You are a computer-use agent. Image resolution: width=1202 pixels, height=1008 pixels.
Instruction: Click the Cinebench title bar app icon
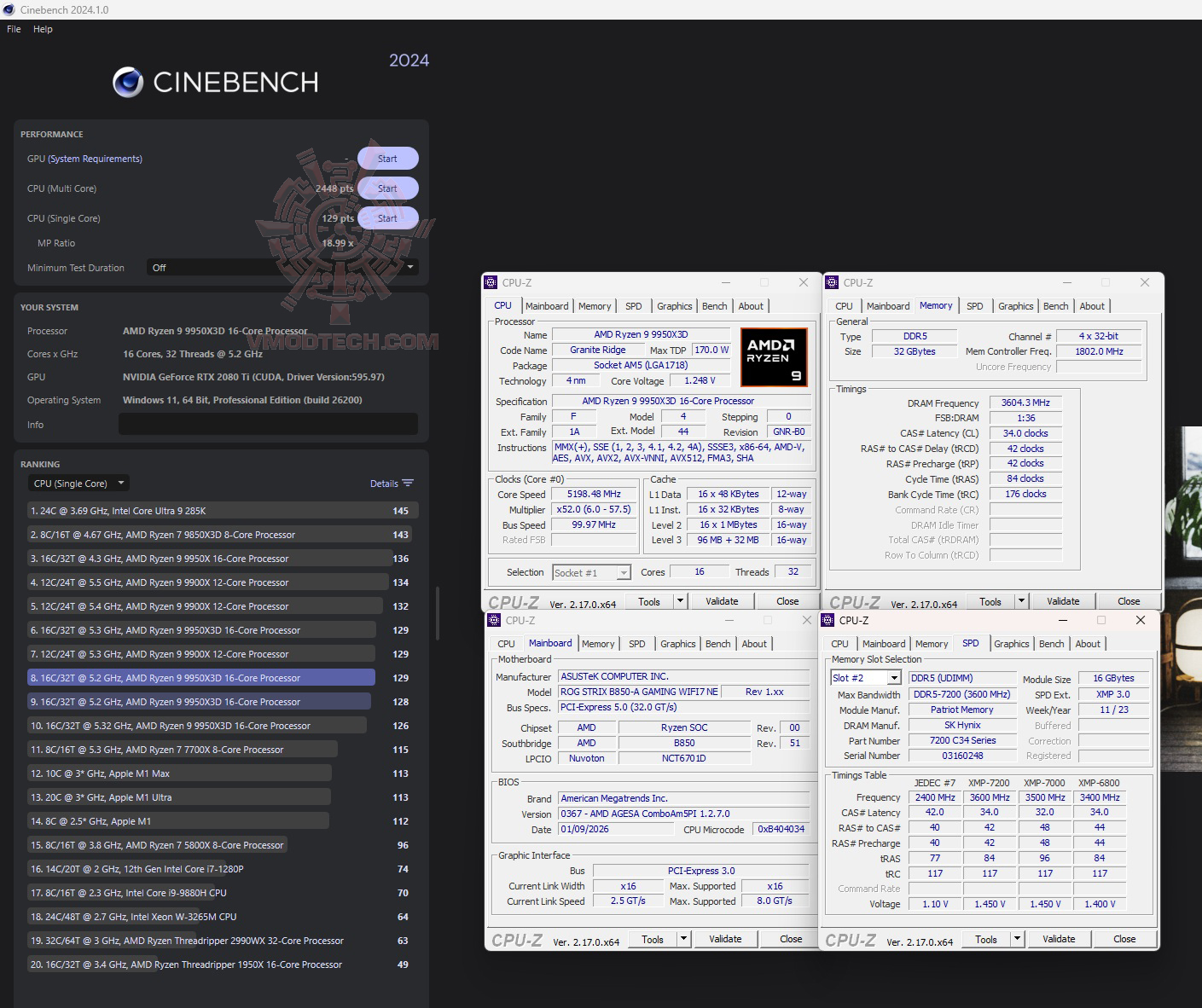click(9, 9)
